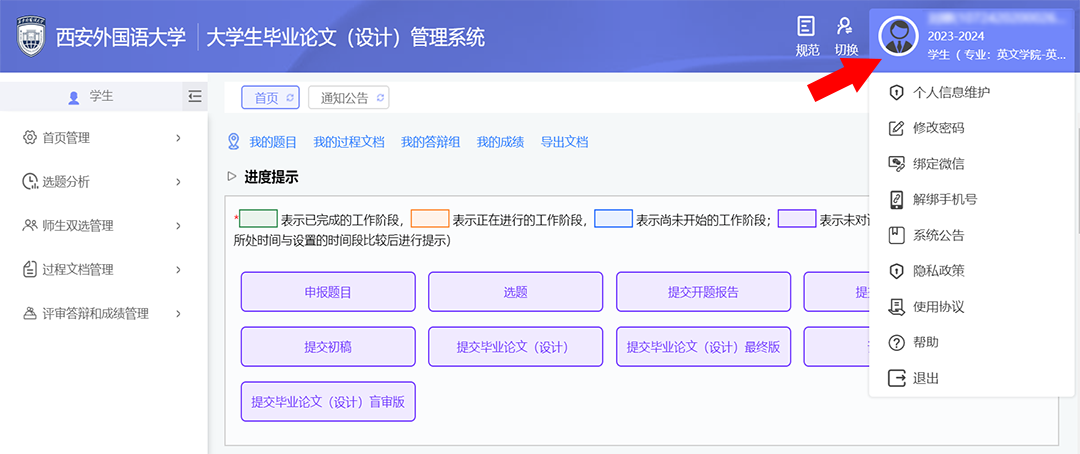Choose 绑定微信 in the dropdown menu
This screenshot has height=454, width=1080.
938,164
